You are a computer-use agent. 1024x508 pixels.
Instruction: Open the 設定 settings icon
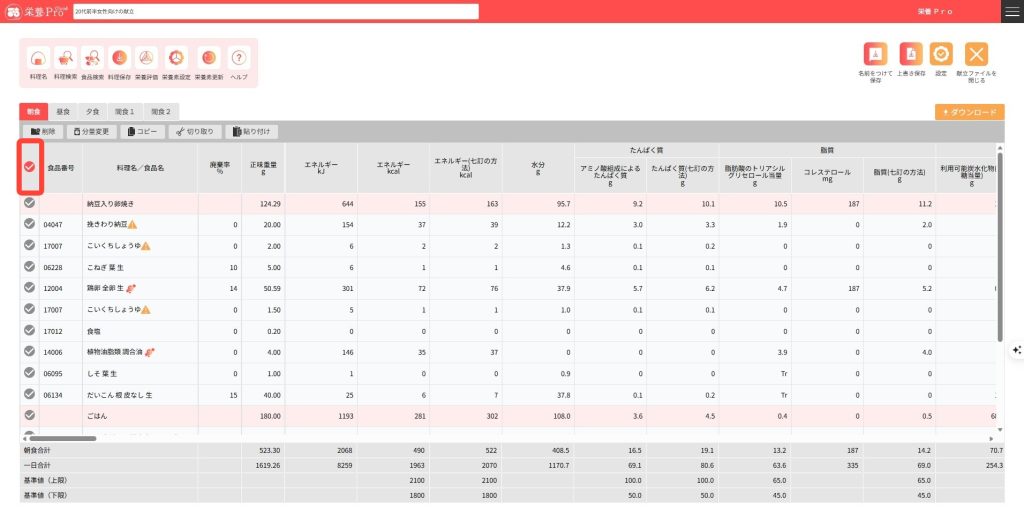pos(941,54)
